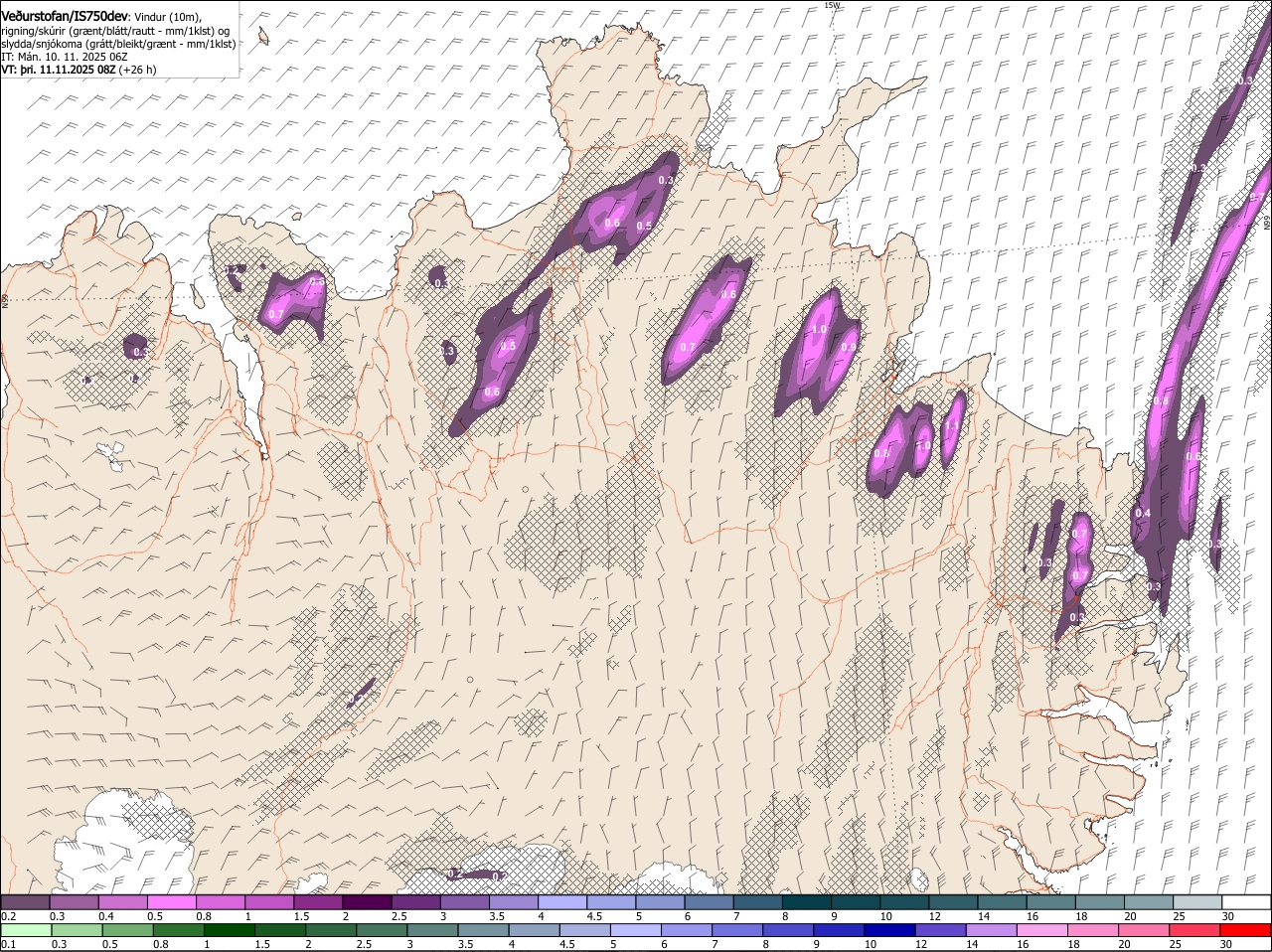The width and height of the screenshot is (1272, 952).
Task: Select the palest green 0.1–0.3 rain legend swatch
Action: coord(26,931)
